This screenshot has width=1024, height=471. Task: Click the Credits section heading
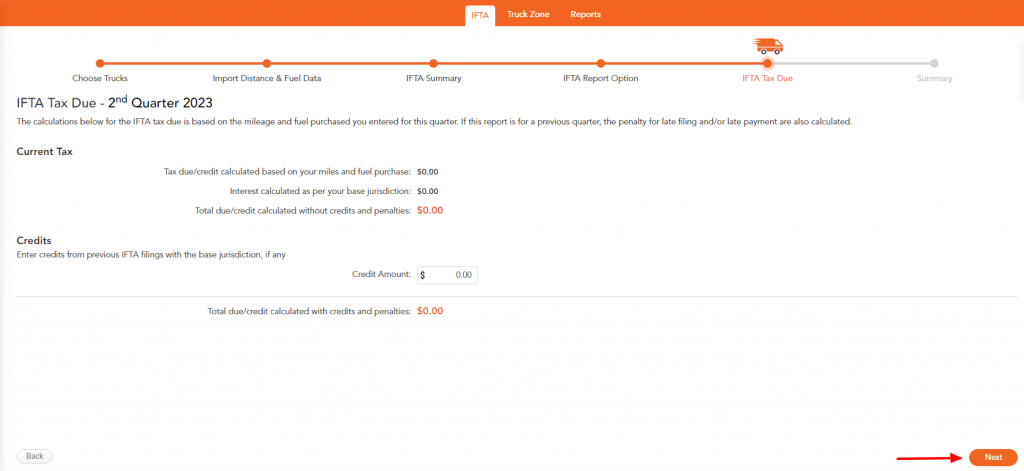click(34, 241)
